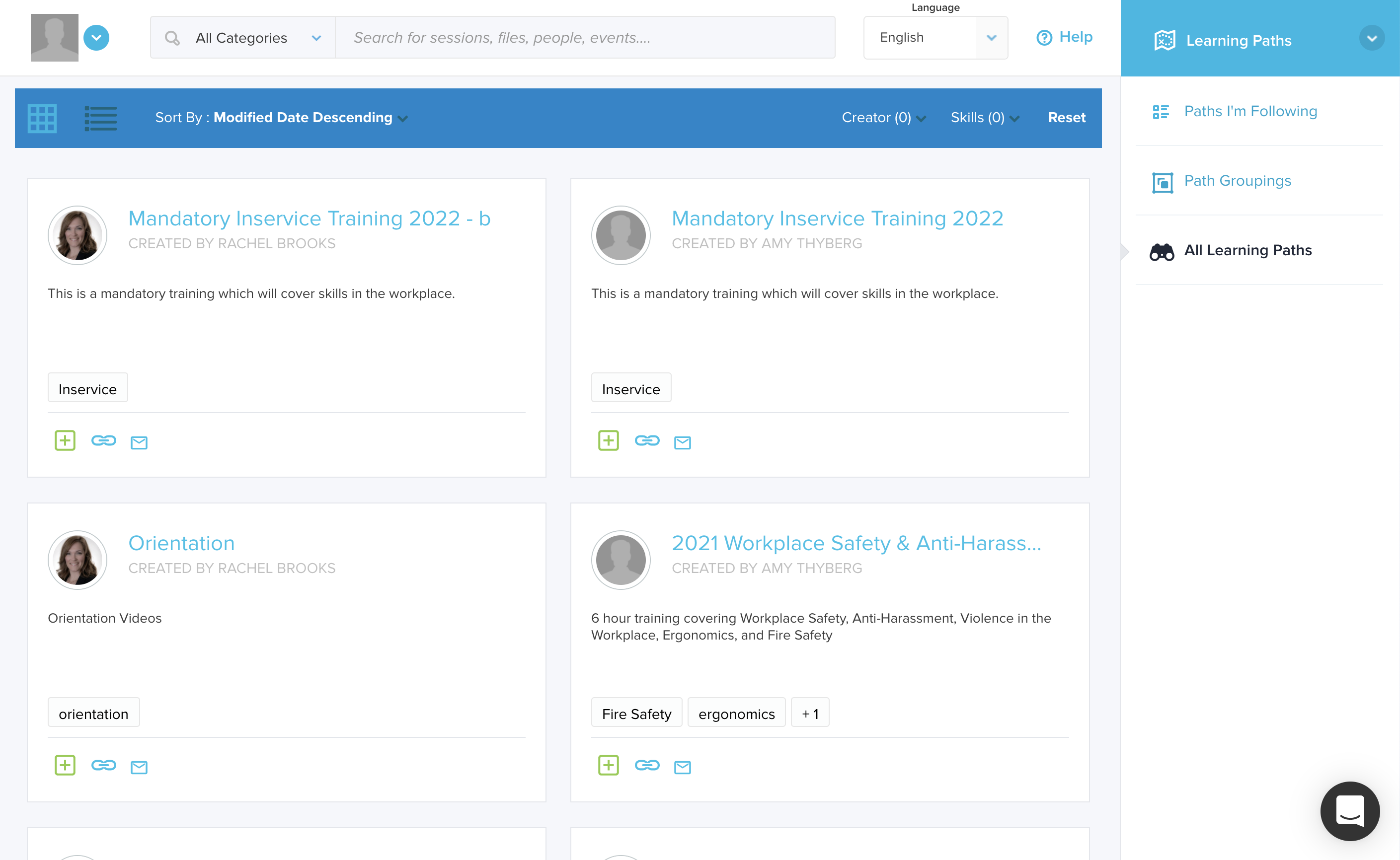The image size is (1400, 860).
Task: Open the Orientation learning path
Action: [x=181, y=543]
